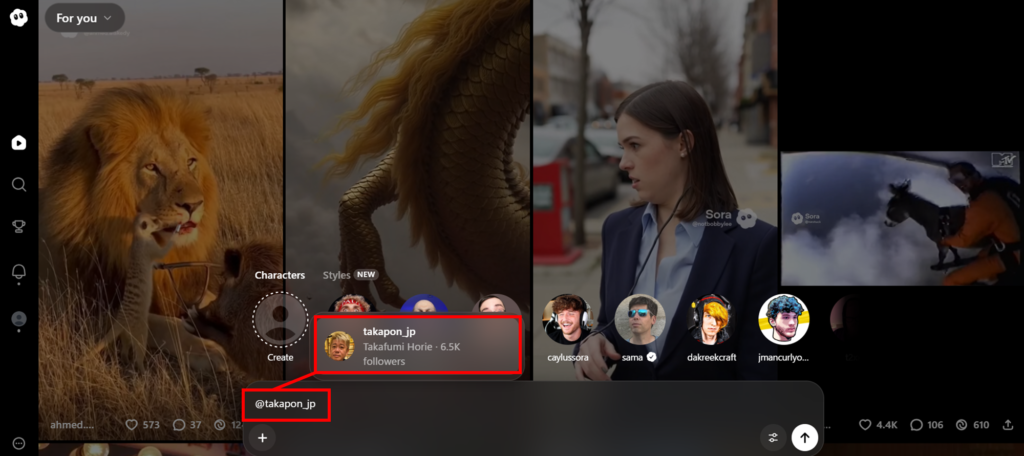
Task: Open Search from the left sidebar
Action: click(x=18, y=185)
